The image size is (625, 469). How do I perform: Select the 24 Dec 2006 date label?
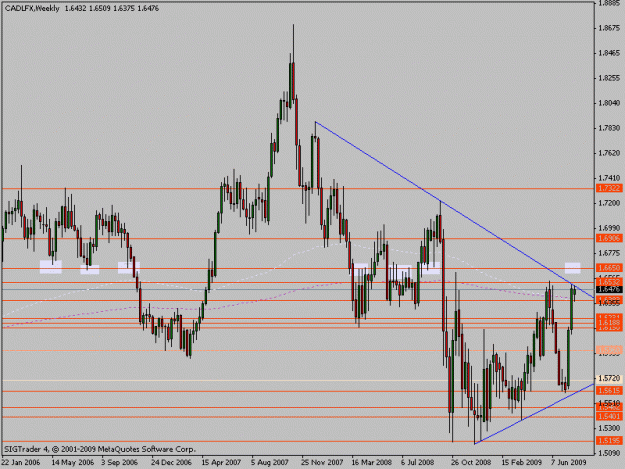pos(171,462)
